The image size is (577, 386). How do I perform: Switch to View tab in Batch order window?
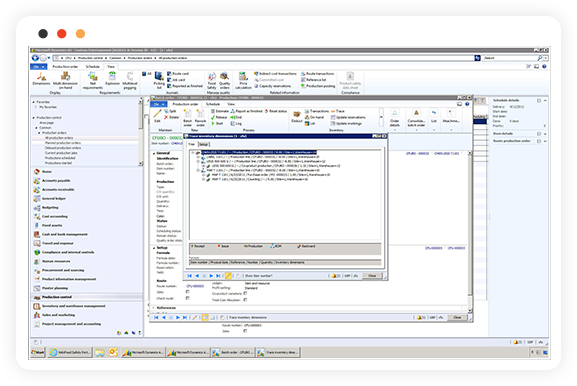click(231, 104)
